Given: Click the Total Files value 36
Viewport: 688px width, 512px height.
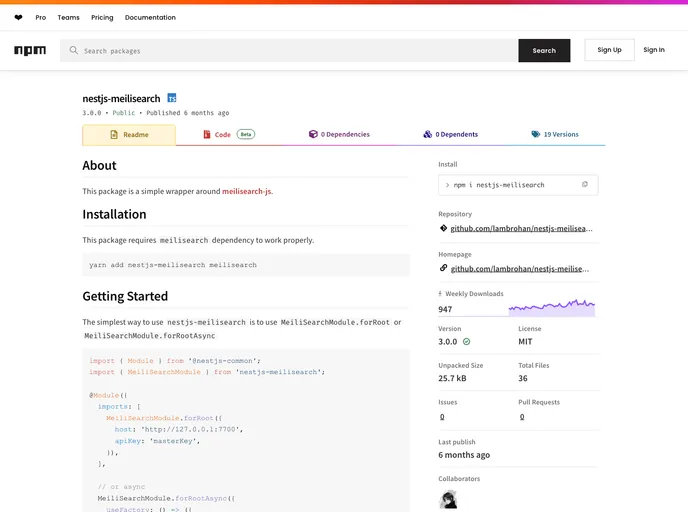Looking at the screenshot, I should point(523,378).
